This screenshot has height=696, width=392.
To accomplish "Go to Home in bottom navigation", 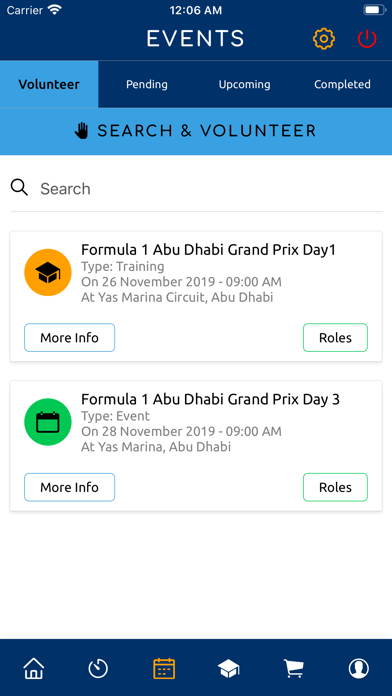I will (x=34, y=668).
